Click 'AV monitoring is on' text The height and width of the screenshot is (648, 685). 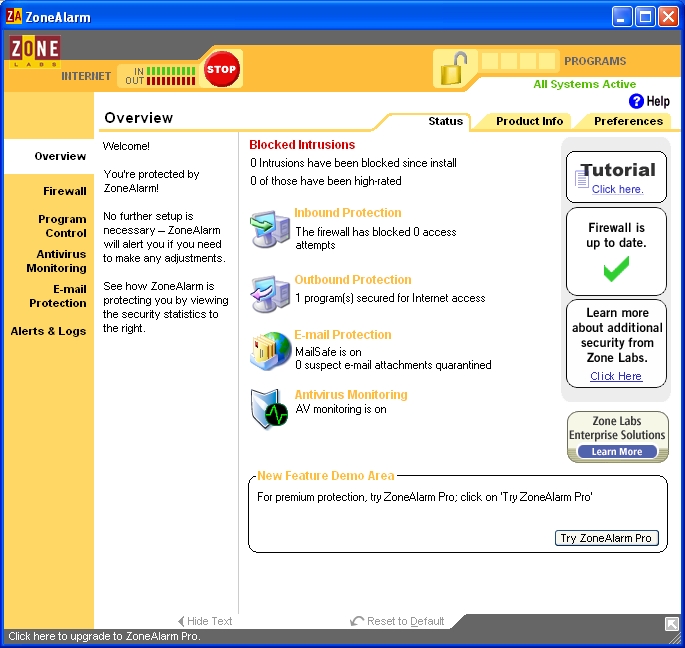(341, 409)
